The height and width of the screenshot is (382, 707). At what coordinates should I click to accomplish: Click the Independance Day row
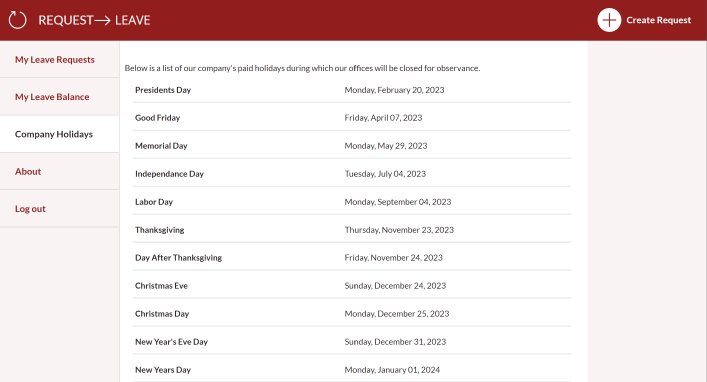[352, 174]
